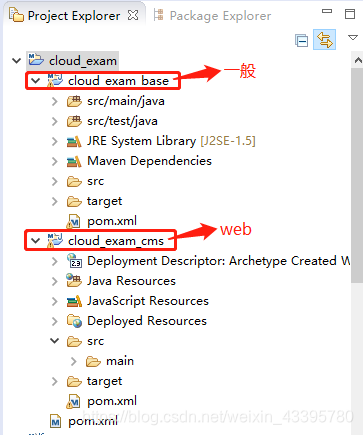Toggle Link with Editor button
Image resolution: width=363 pixels, height=435 pixels.
coord(324,39)
